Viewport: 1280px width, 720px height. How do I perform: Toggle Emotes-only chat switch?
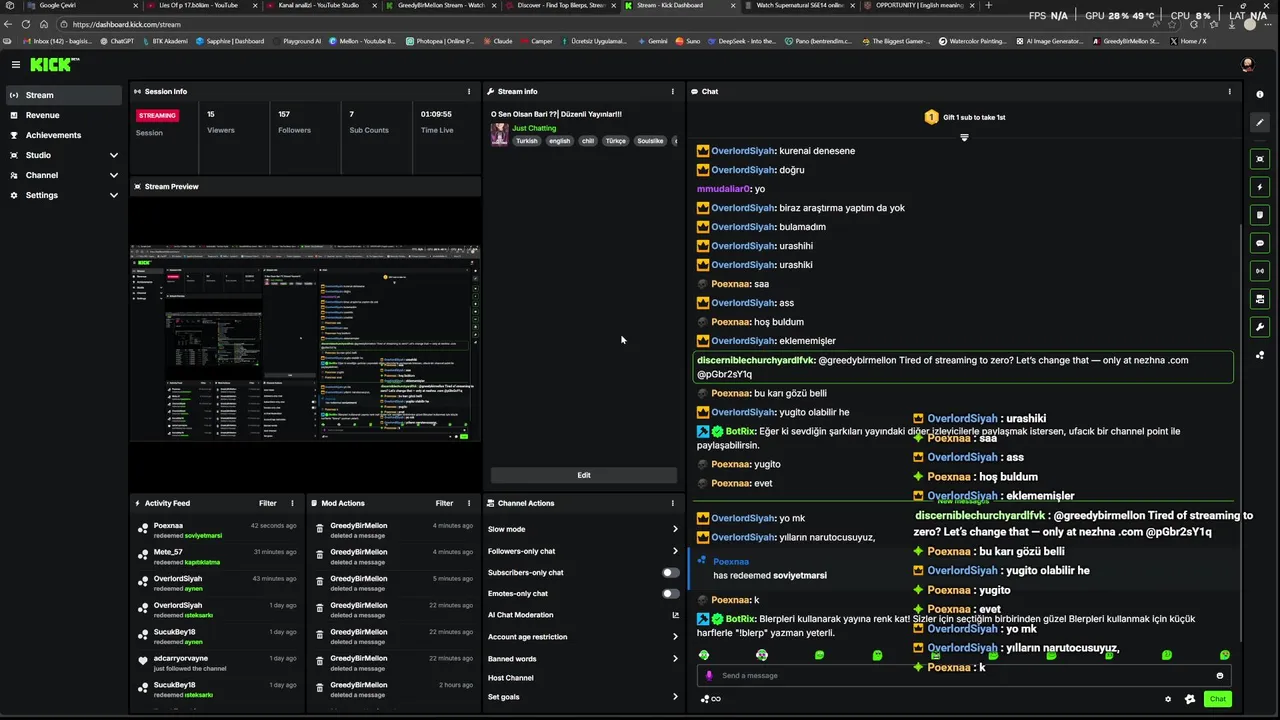[x=671, y=594]
